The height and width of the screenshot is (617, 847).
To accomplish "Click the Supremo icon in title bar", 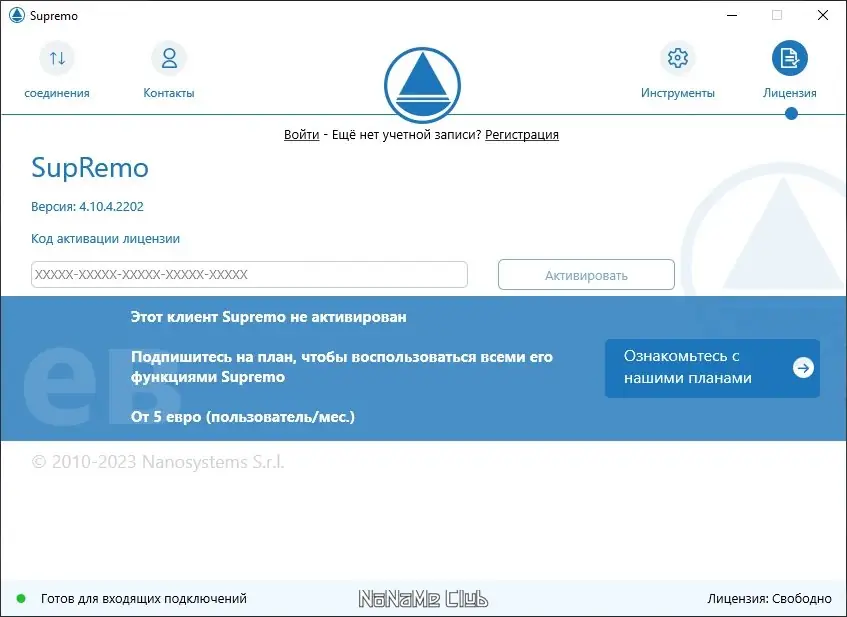I will pyautogui.click(x=17, y=15).
